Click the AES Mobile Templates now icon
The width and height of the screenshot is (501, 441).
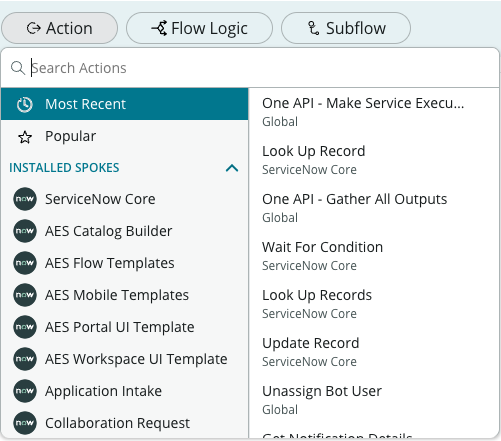[x=25, y=295]
